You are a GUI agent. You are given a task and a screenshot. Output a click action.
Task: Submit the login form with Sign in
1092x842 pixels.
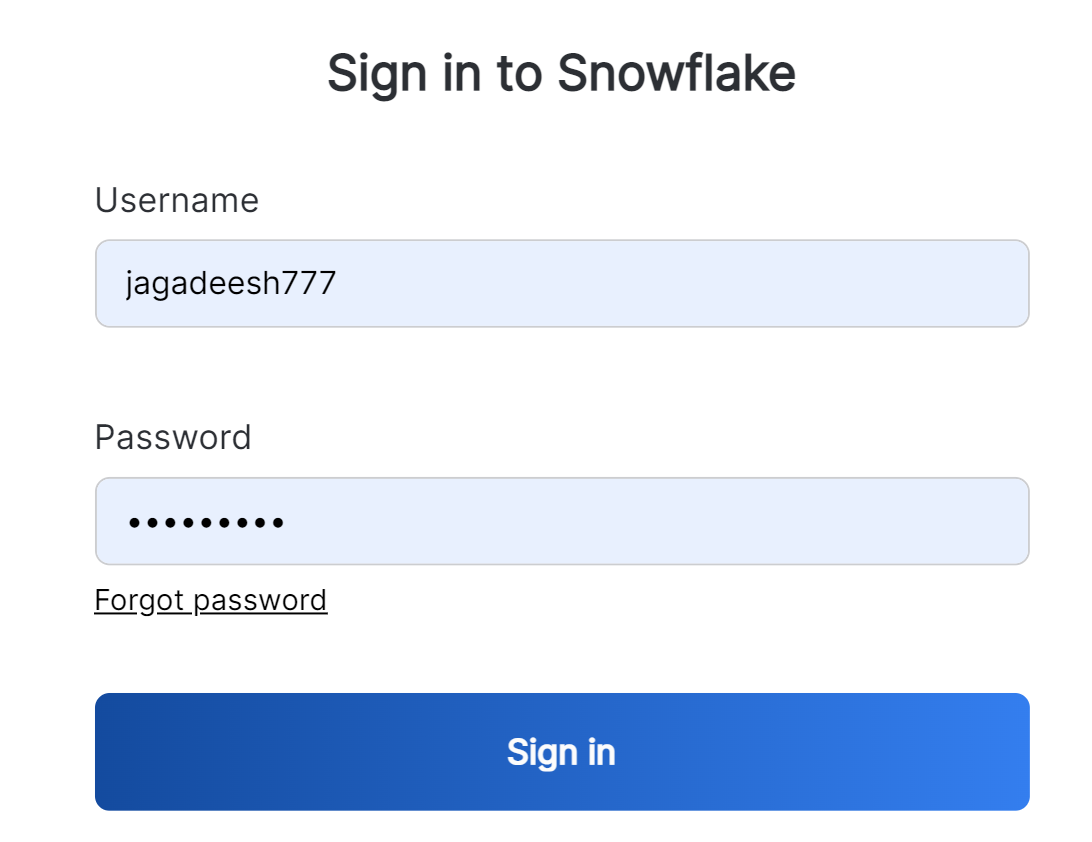(x=561, y=752)
